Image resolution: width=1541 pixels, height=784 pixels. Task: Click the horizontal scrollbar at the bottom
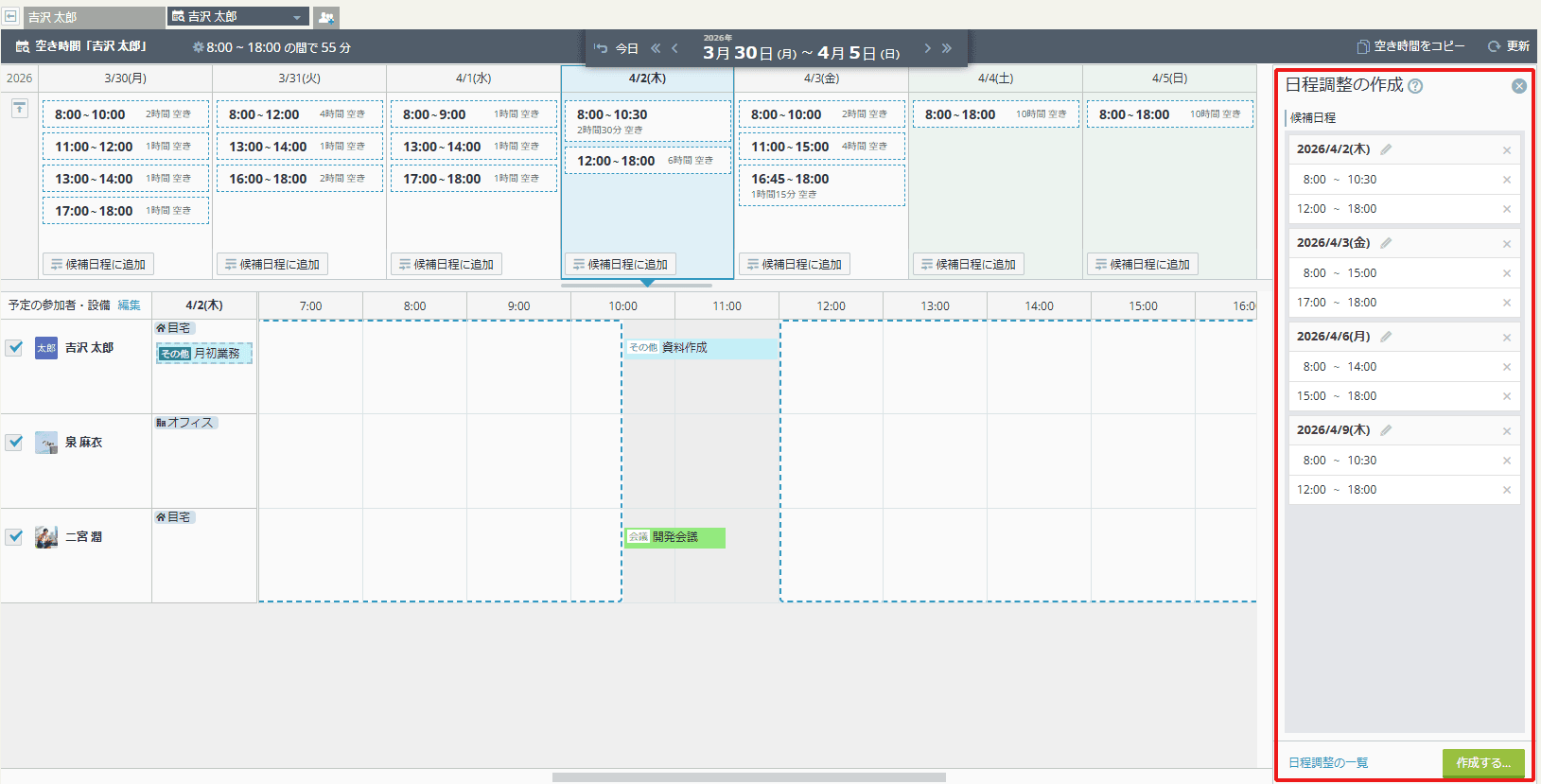[748, 777]
